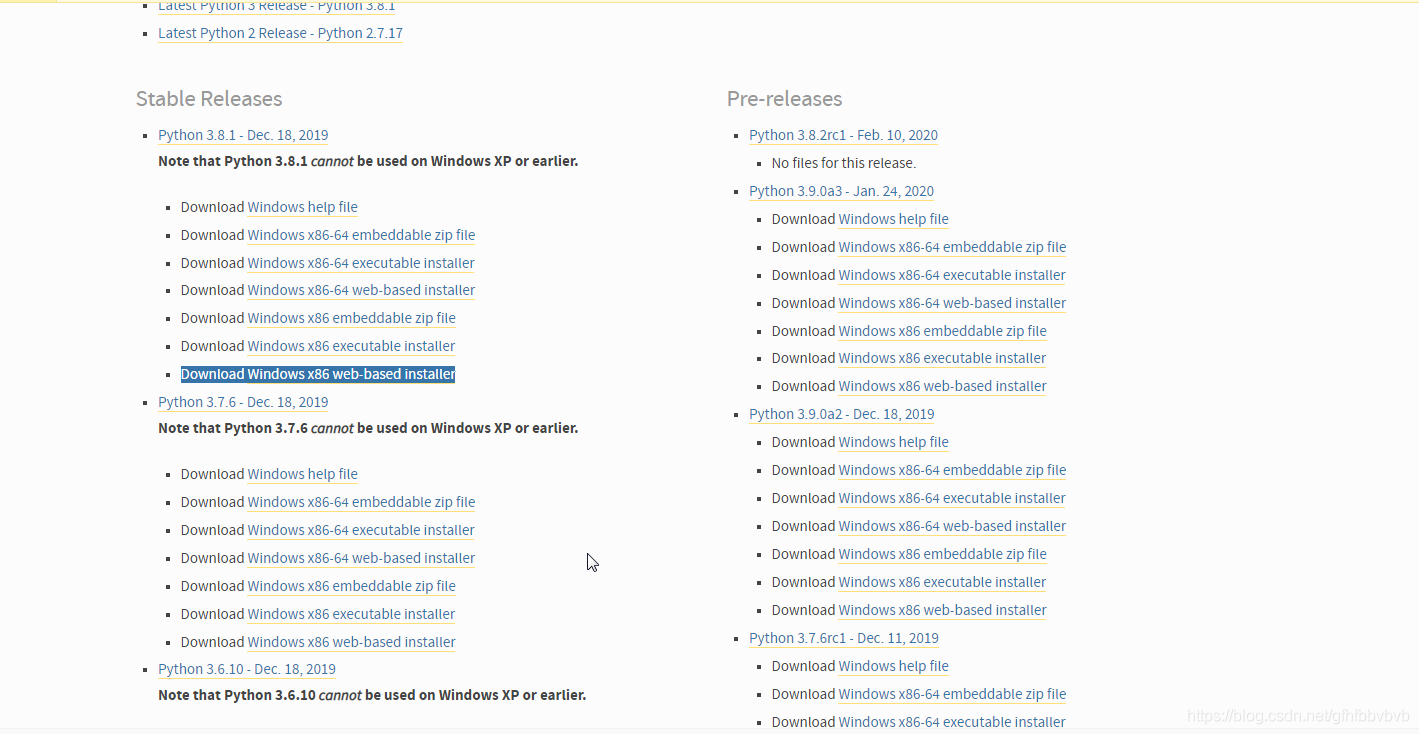The width and height of the screenshot is (1419, 734).
Task: Get Python 3.7.6 x86 web-based installer
Action: (x=351, y=642)
